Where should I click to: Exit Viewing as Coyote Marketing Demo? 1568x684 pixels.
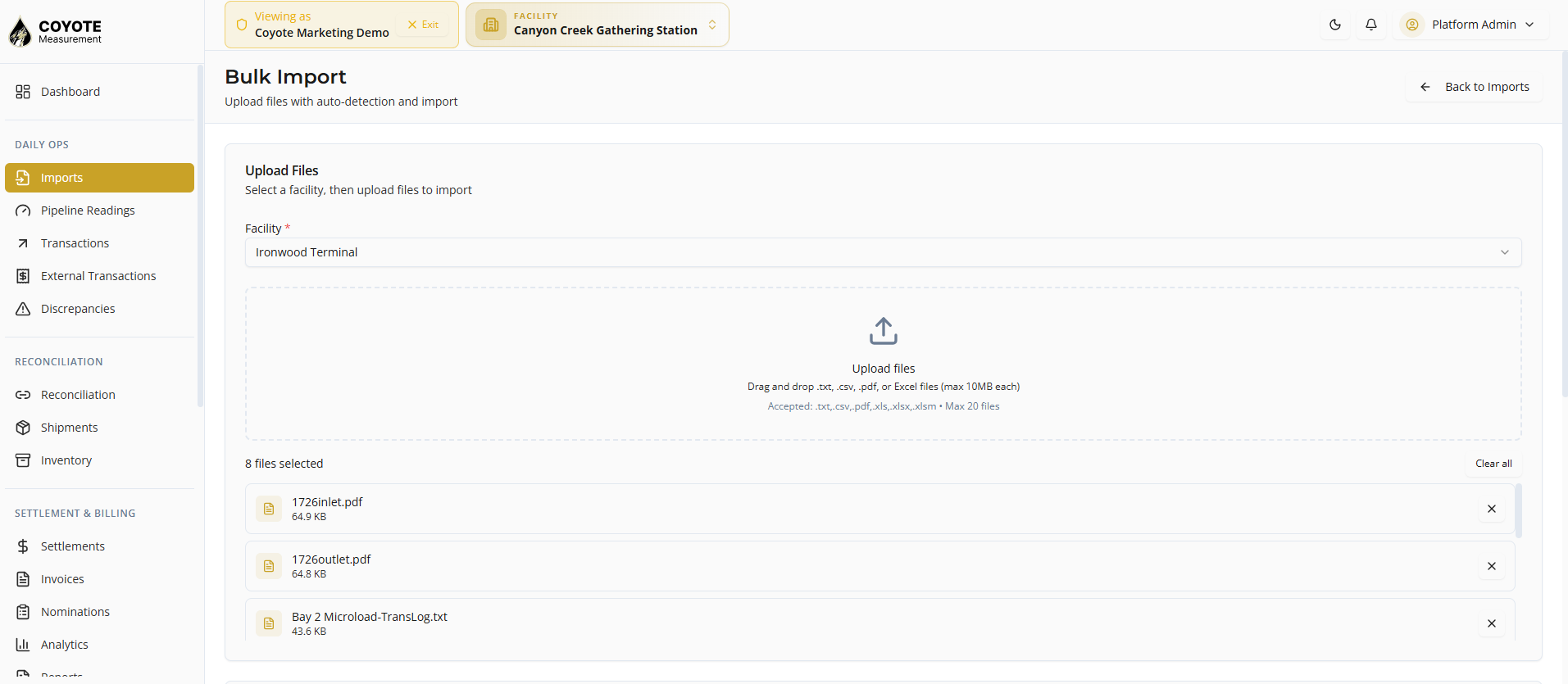pyautogui.click(x=423, y=25)
